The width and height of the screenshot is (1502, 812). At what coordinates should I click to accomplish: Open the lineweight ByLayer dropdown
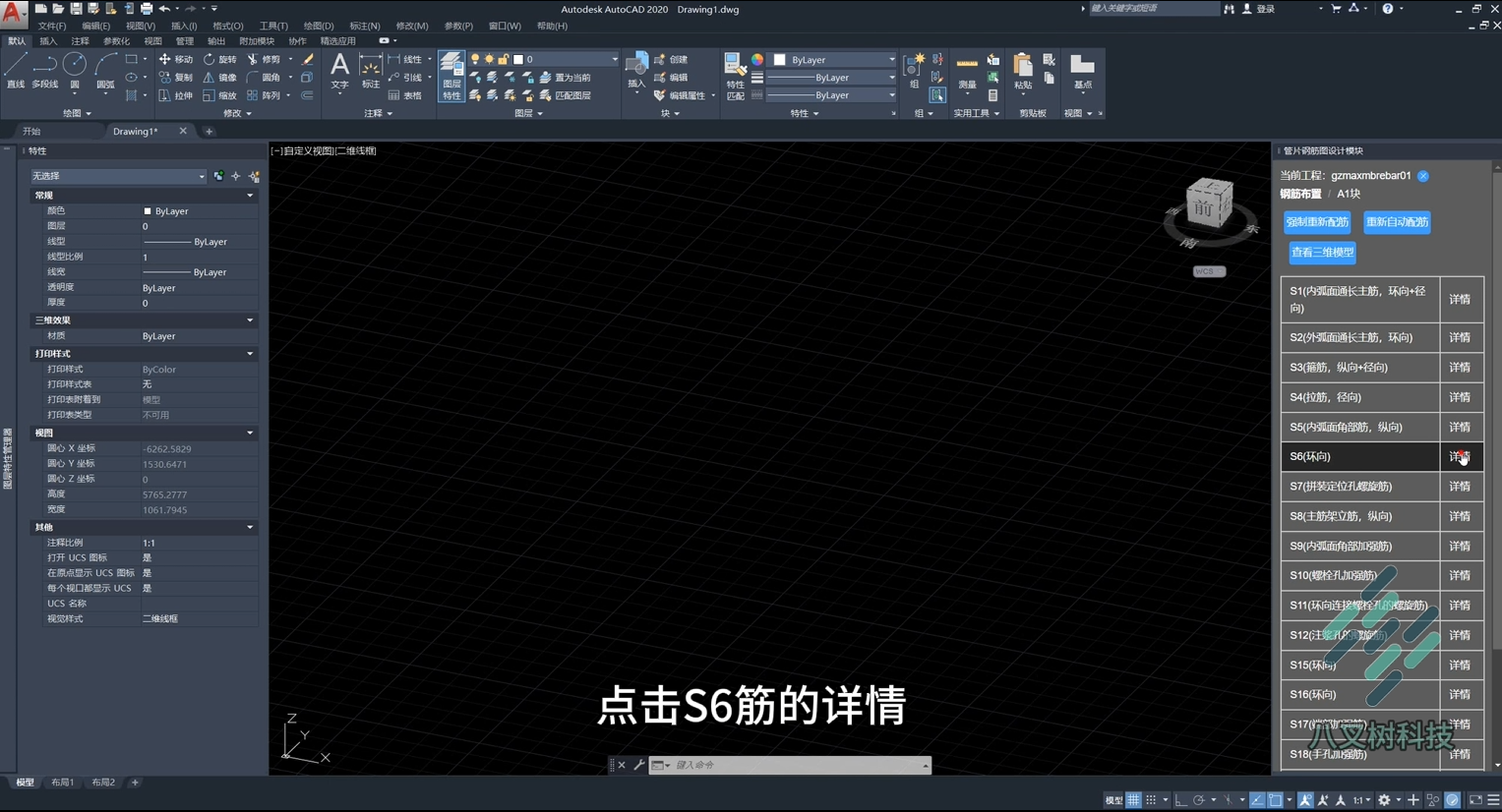click(832, 78)
